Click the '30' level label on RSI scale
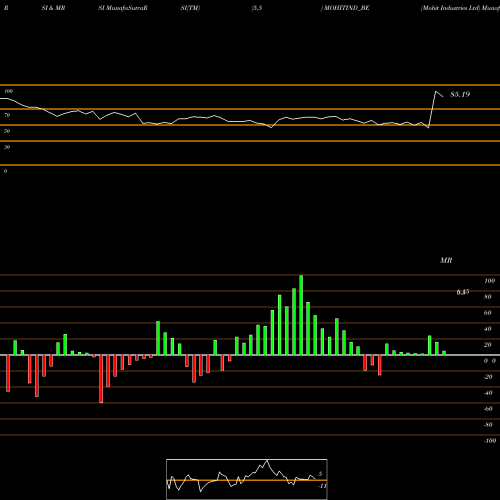Screen dimensions: 500x500 (x=7, y=147)
